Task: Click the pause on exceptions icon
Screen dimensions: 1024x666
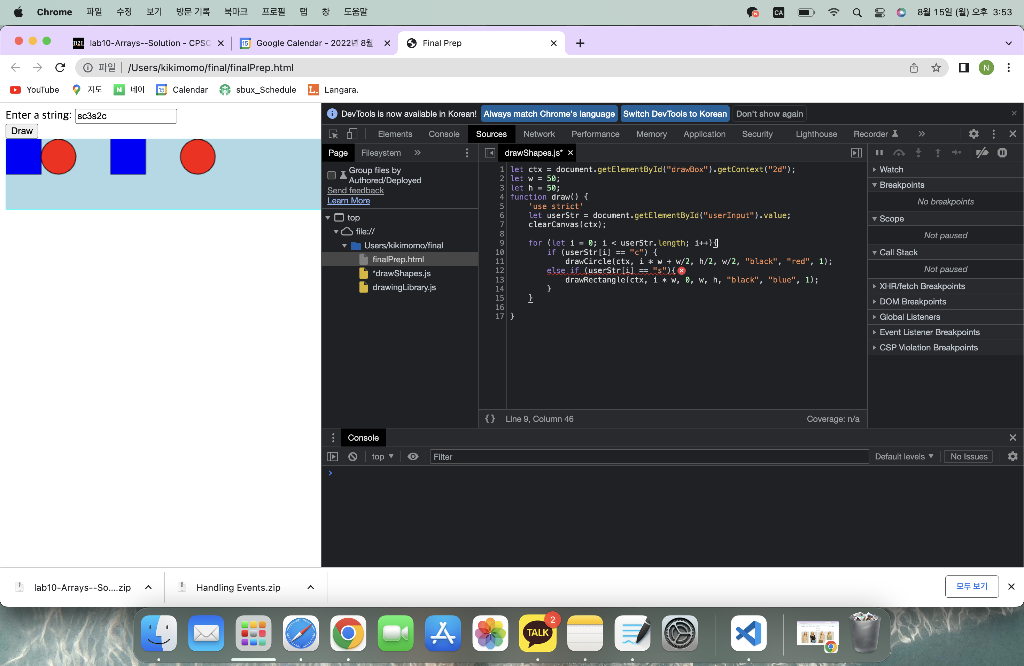Action: pyautogui.click(x=1002, y=153)
